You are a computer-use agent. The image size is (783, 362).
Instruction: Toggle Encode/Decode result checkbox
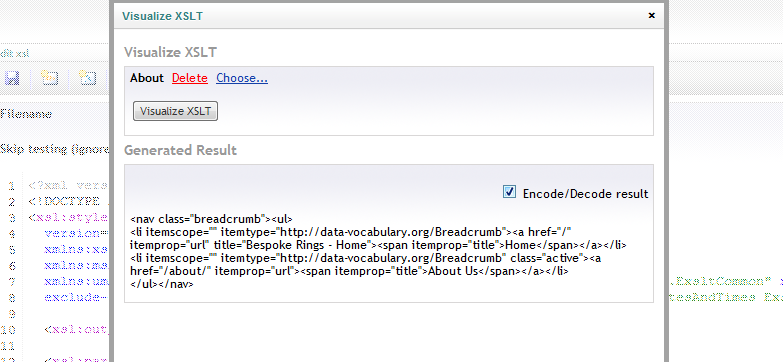509,192
